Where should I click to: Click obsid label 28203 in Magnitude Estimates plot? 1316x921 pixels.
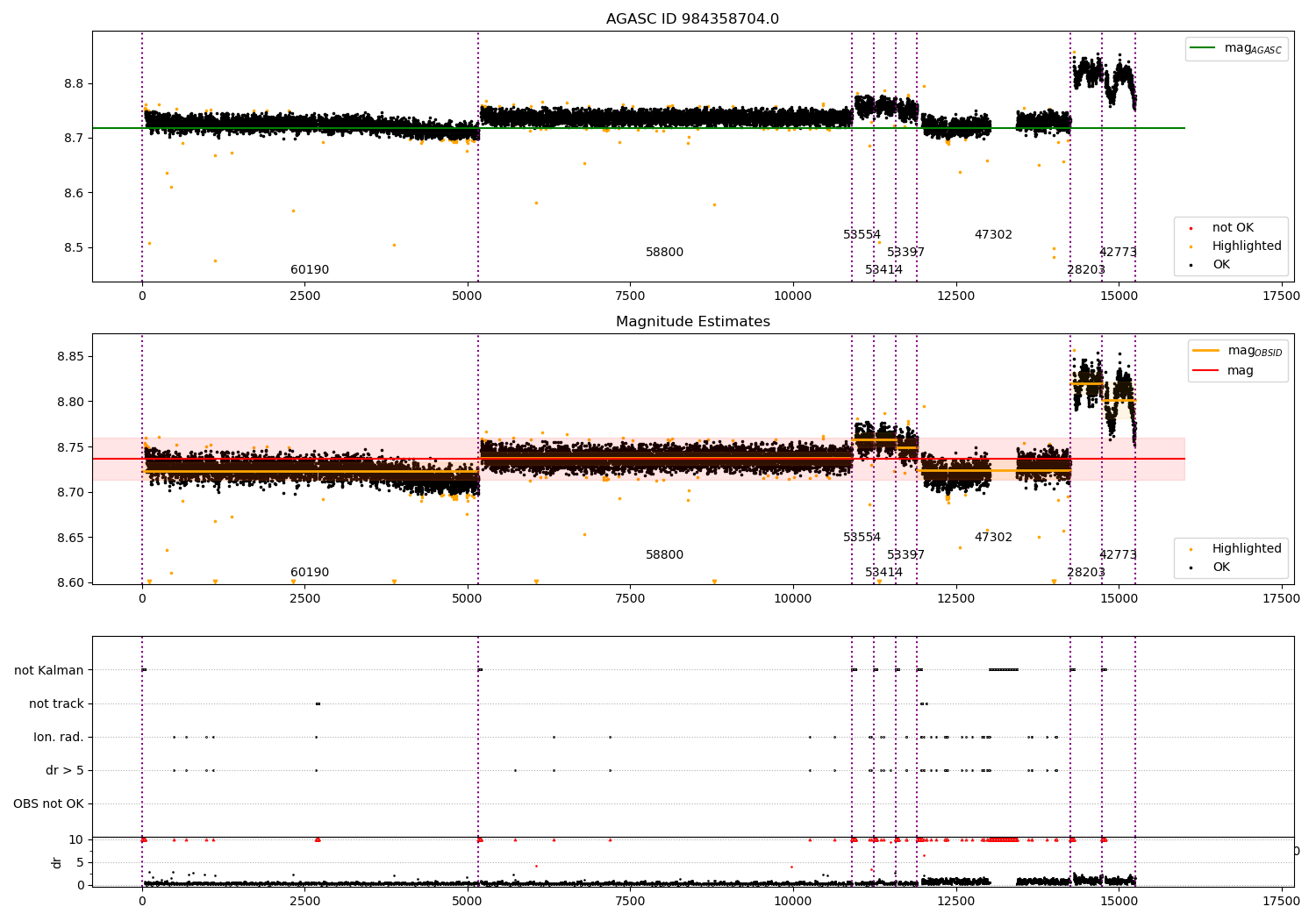[x=1086, y=572]
